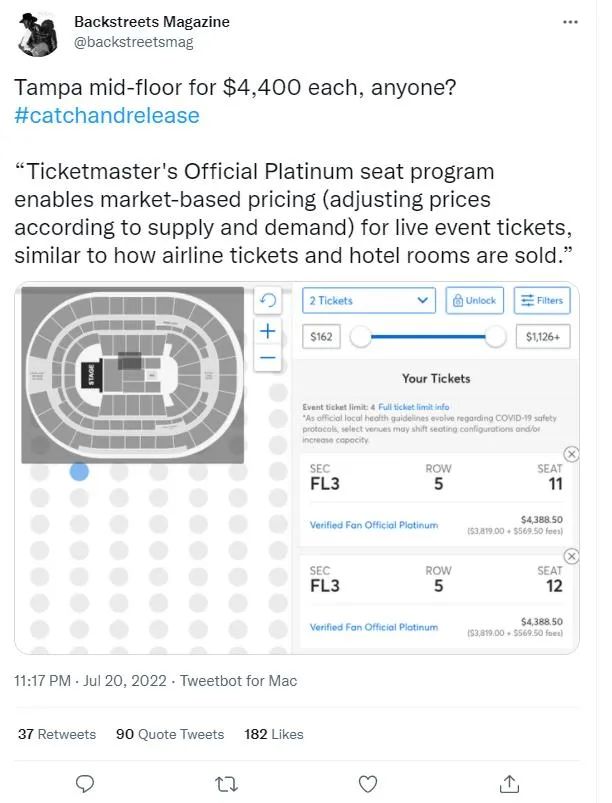The height and width of the screenshot is (803, 612).
Task: Click the Unlock button
Action: [474, 300]
